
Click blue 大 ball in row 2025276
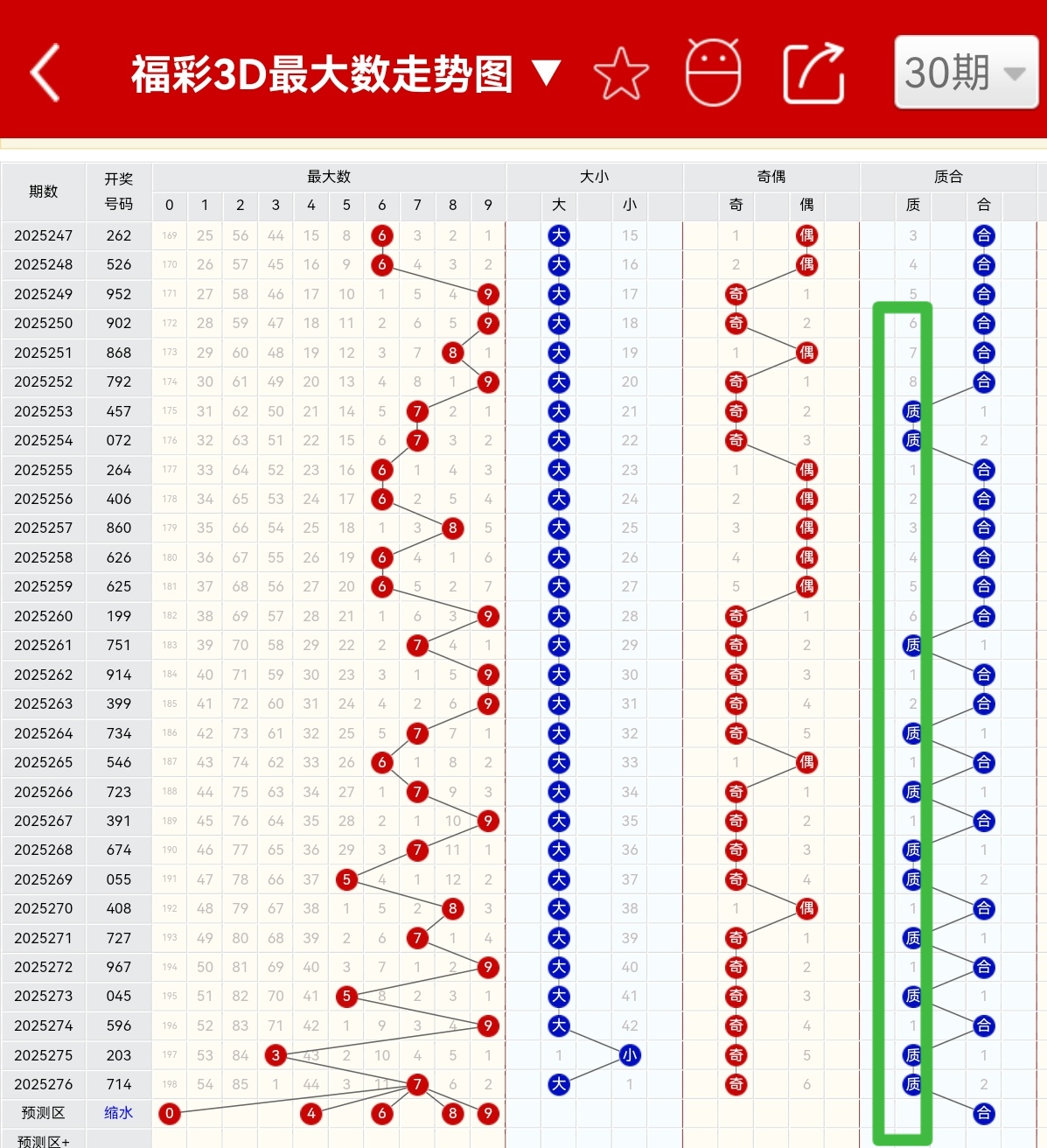[559, 1084]
